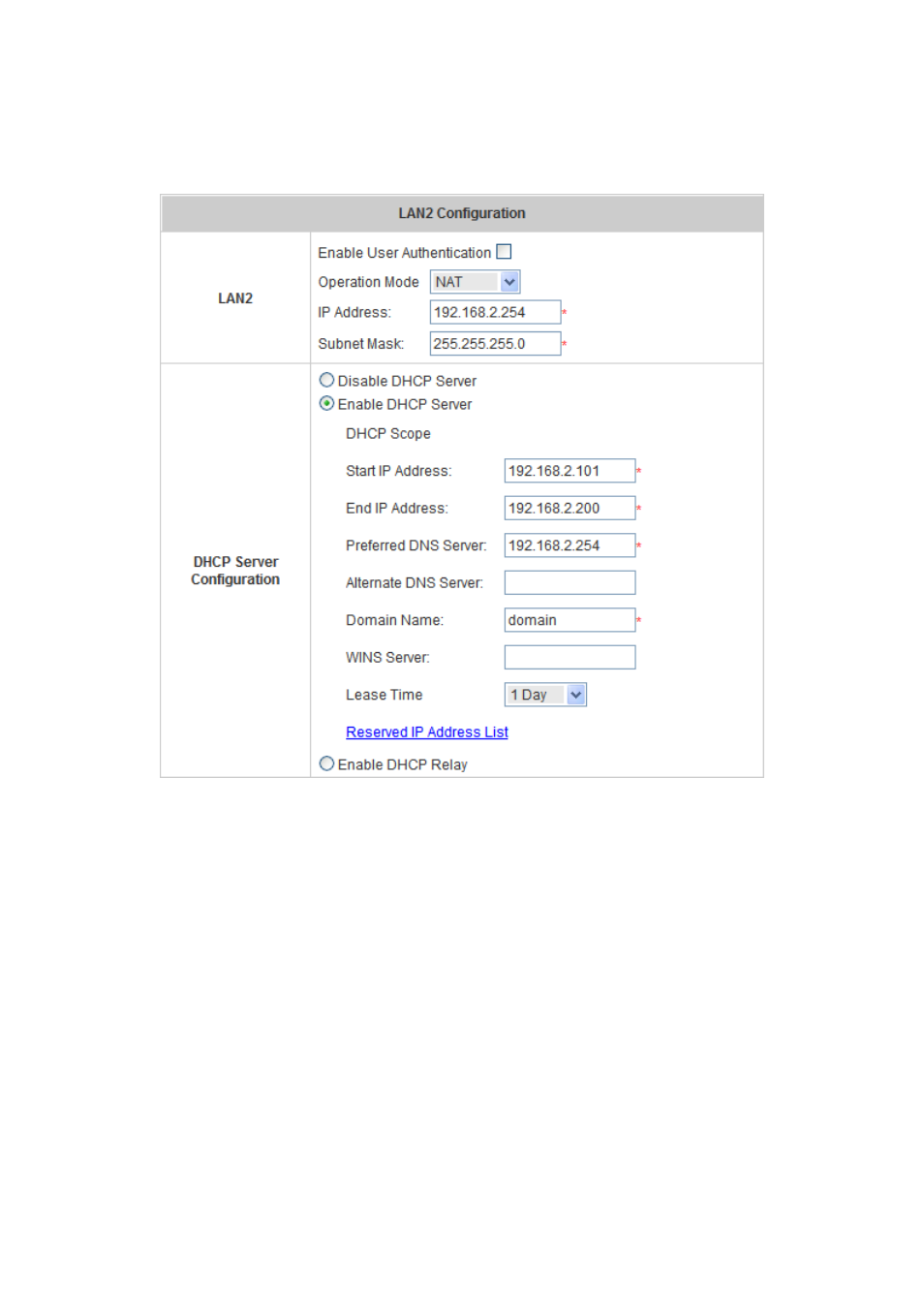The image size is (924, 1308).
Task: Open the Lease Time 1 Day dropdown
Action: 545,695
